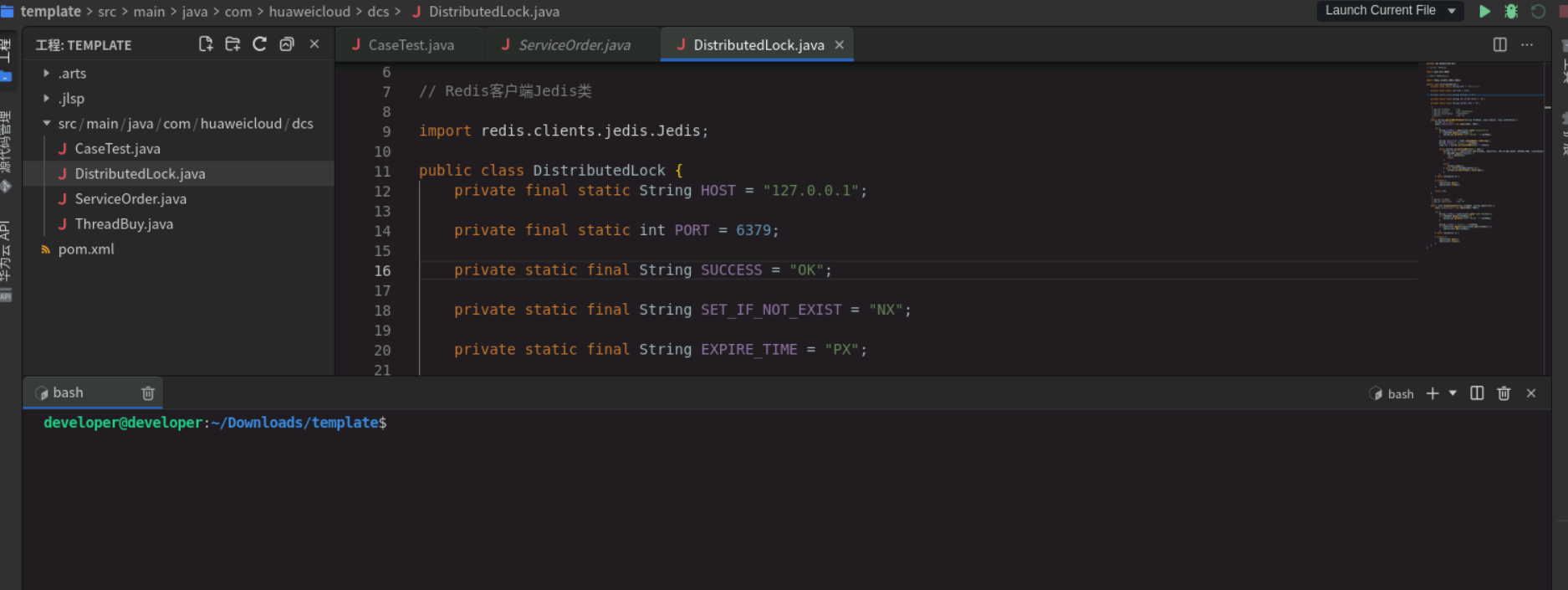The image size is (1568, 590).
Task: Split the editor to the right
Action: coord(1500,44)
